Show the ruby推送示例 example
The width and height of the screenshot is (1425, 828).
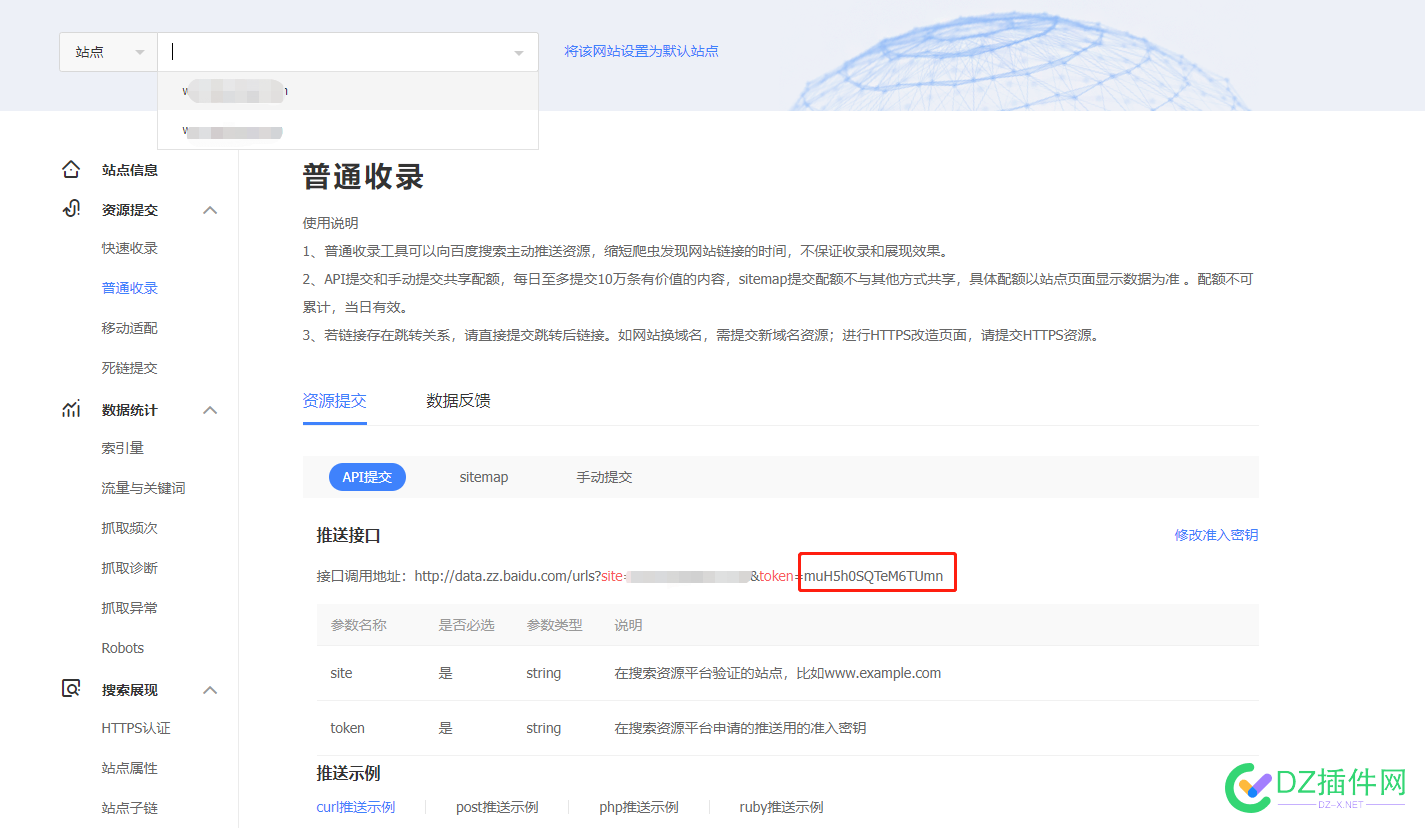(x=781, y=807)
